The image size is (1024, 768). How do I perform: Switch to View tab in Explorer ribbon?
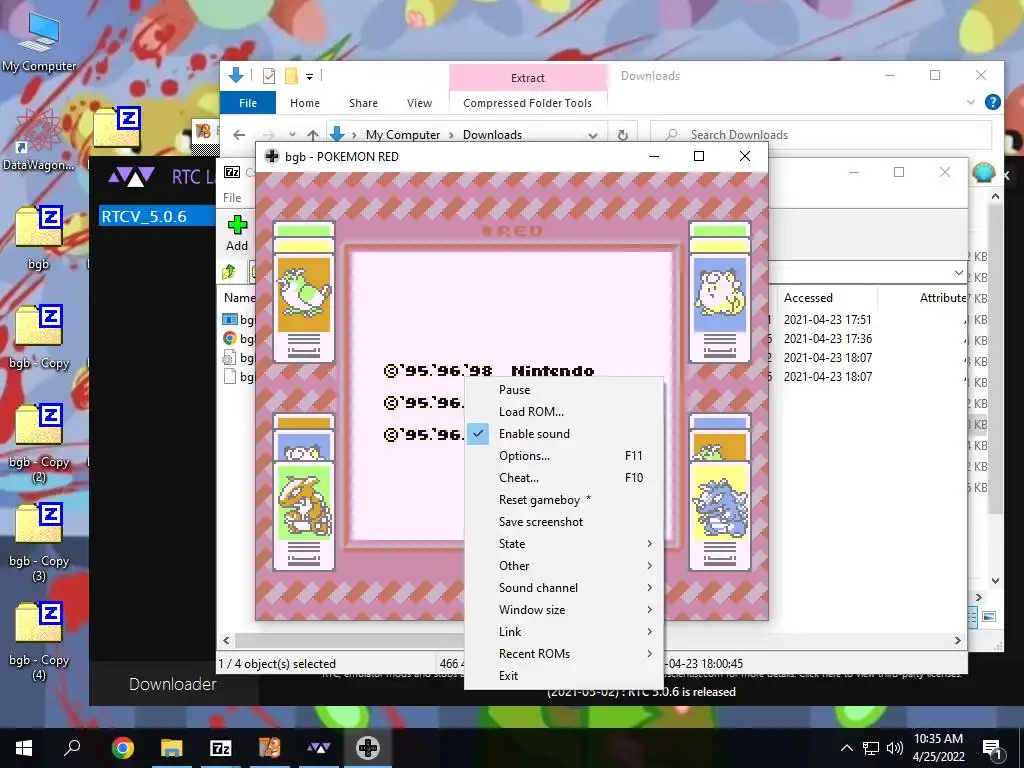[x=419, y=103]
